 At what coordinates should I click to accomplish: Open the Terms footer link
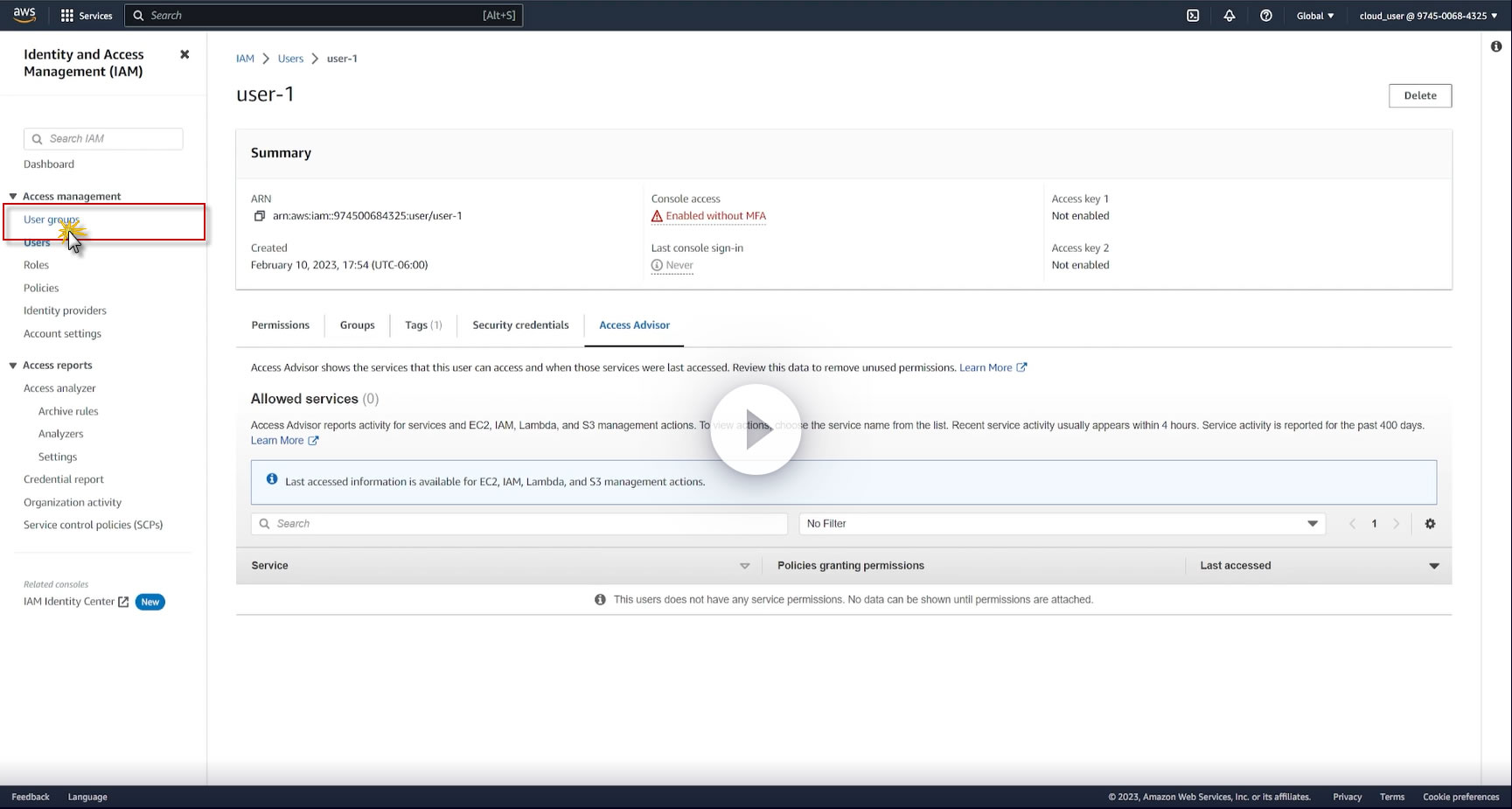[1392, 797]
